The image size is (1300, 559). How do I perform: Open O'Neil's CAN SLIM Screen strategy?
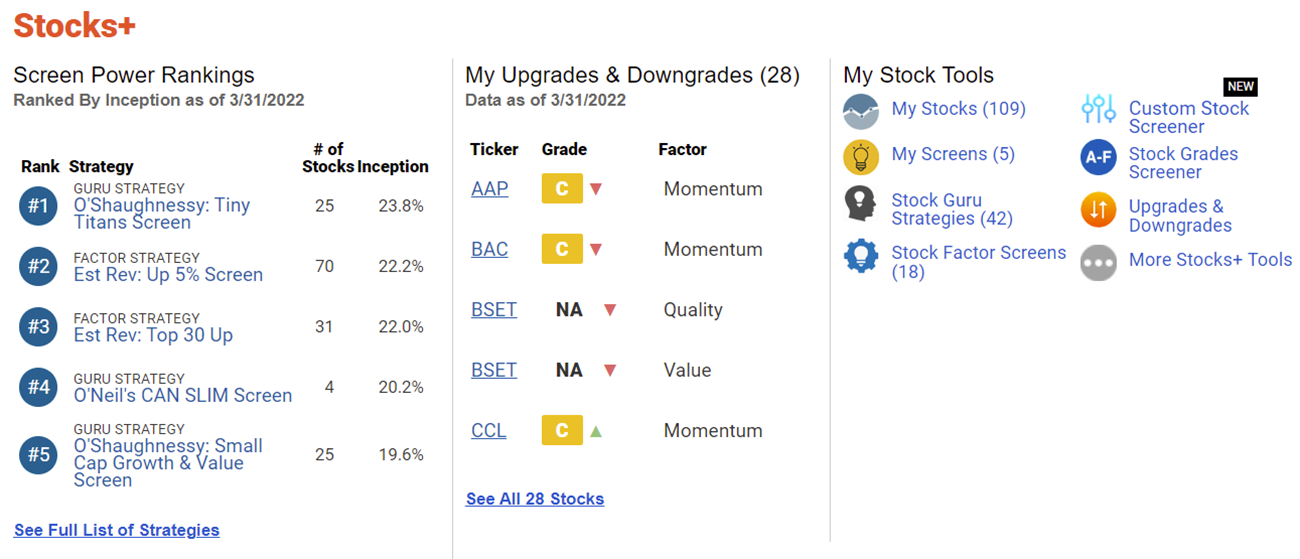tap(183, 395)
